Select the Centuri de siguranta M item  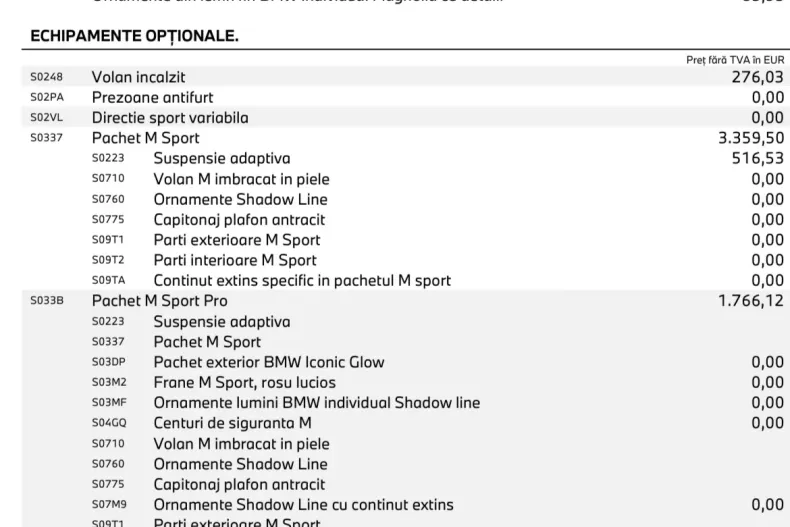pos(233,423)
